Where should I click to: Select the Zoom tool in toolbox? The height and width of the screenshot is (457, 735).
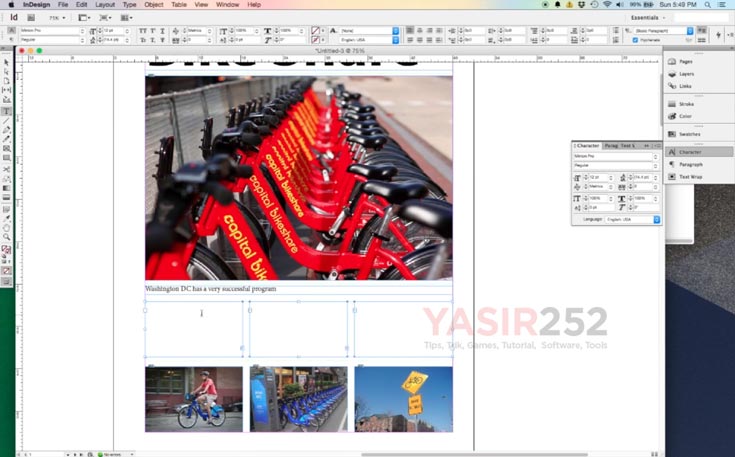6,236
